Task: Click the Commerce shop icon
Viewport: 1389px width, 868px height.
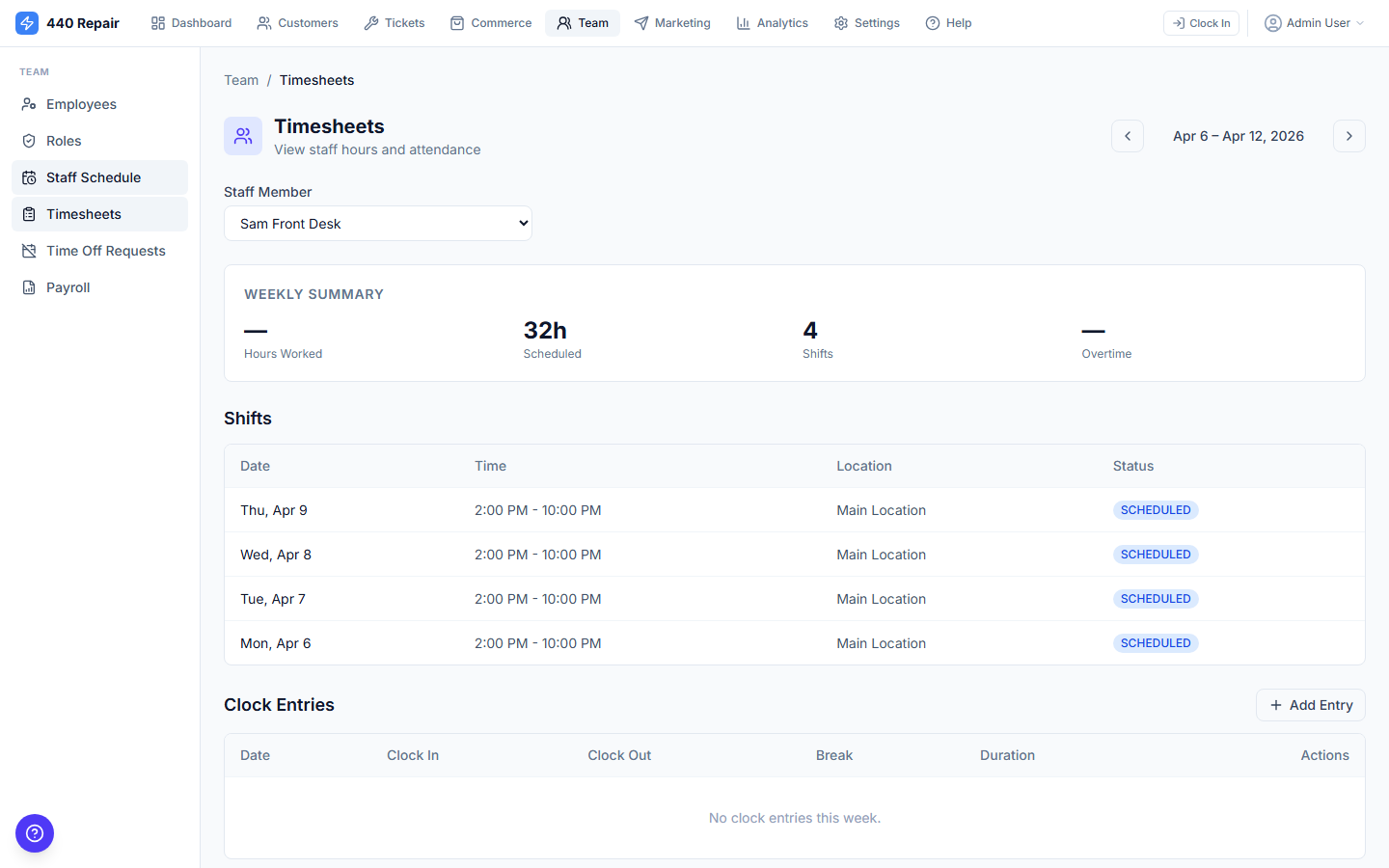Action: tap(457, 22)
